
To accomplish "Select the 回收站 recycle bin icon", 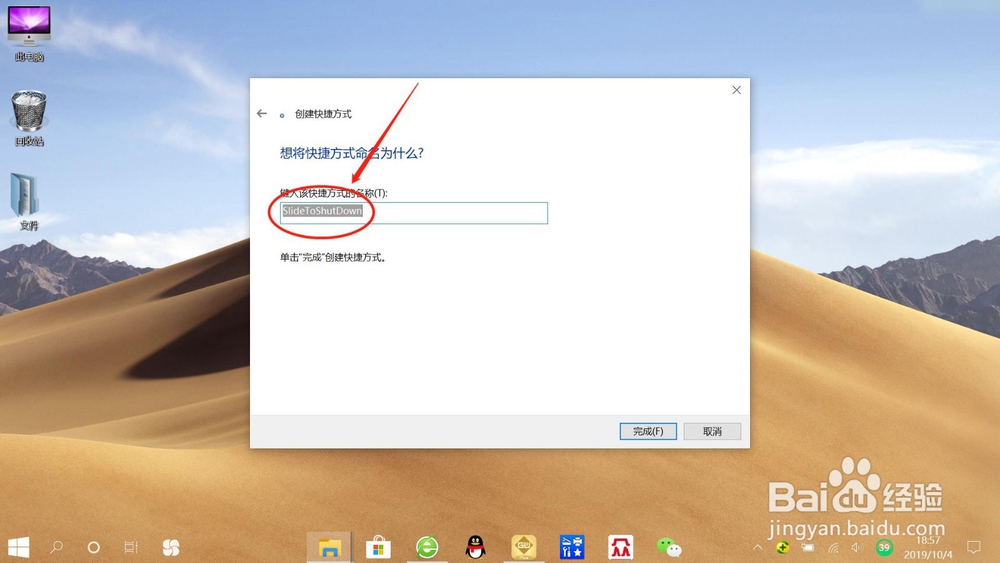I will [x=29, y=119].
